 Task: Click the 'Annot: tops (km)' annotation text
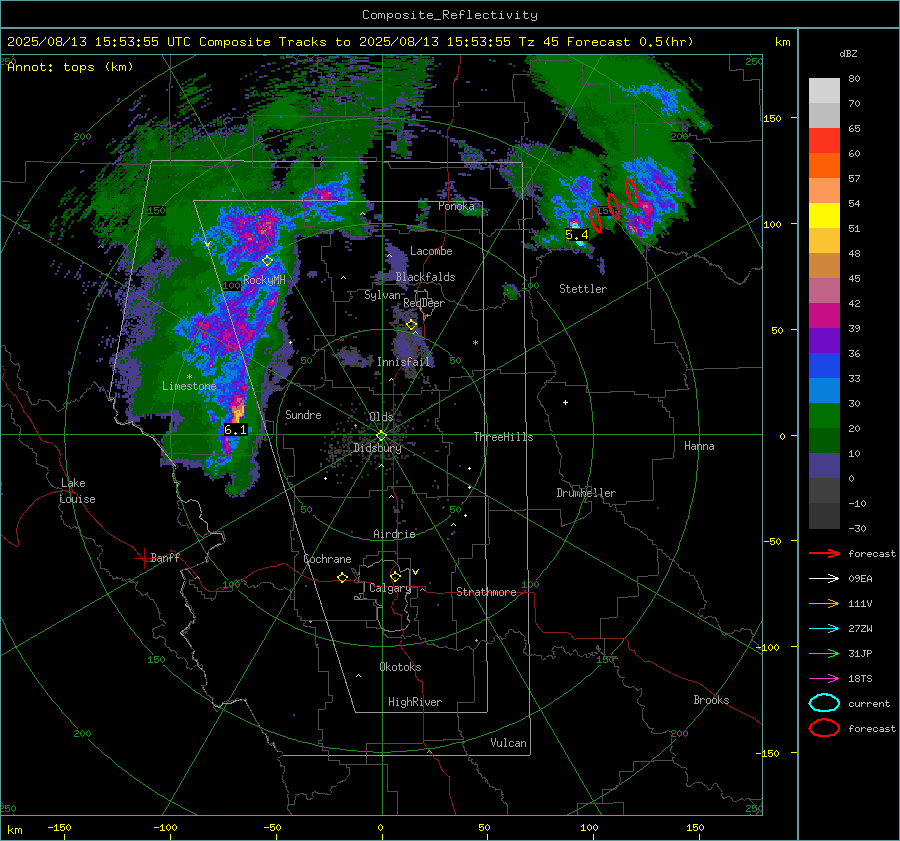70,67
